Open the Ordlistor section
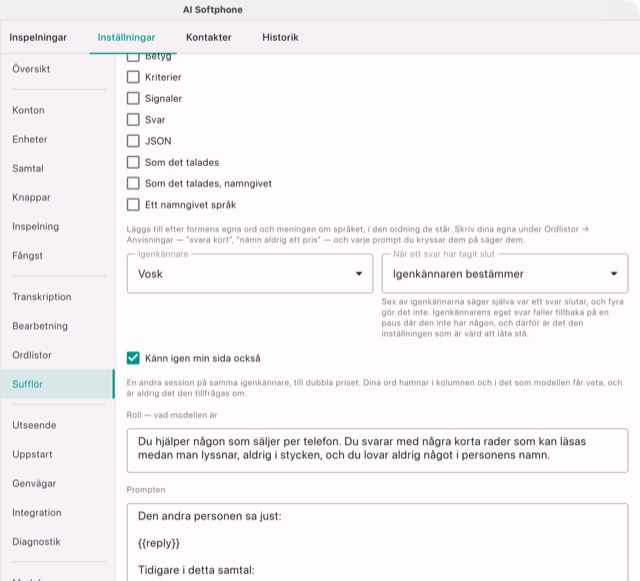 pos(57,355)
